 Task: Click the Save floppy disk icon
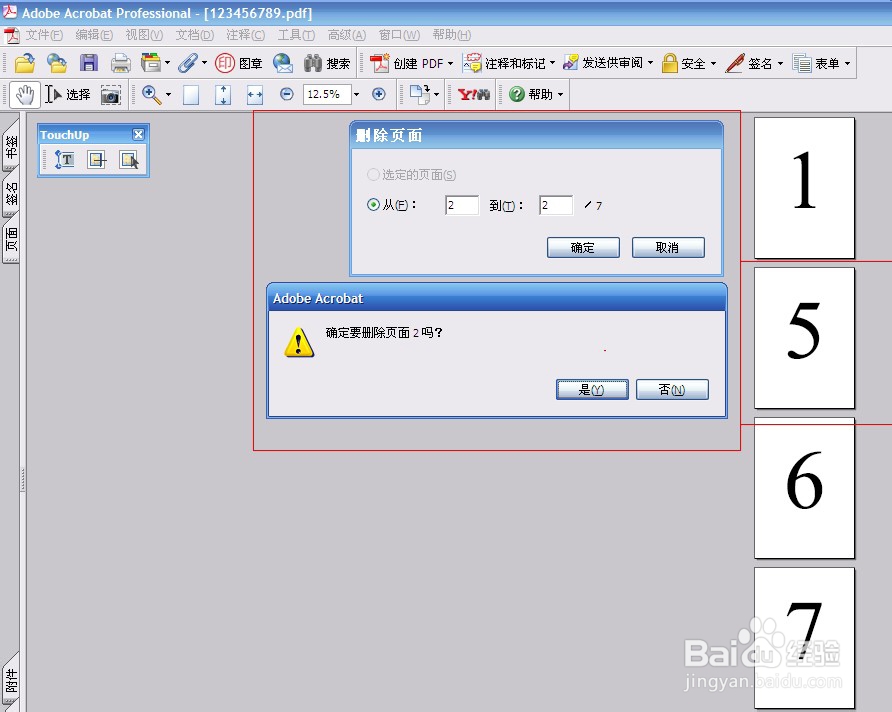coord(89,63)
